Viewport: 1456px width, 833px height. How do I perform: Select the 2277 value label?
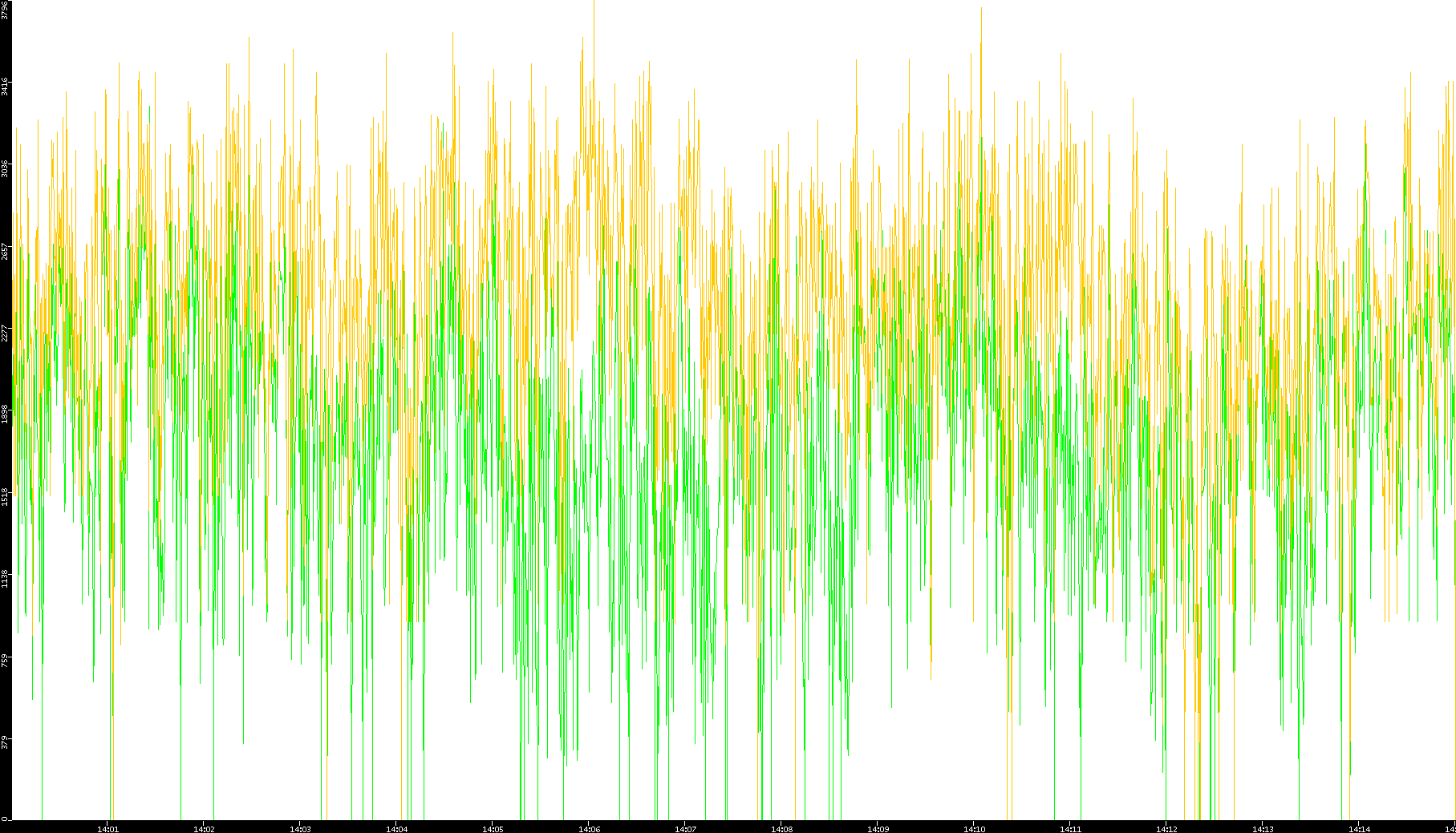[x=5, y=333]
